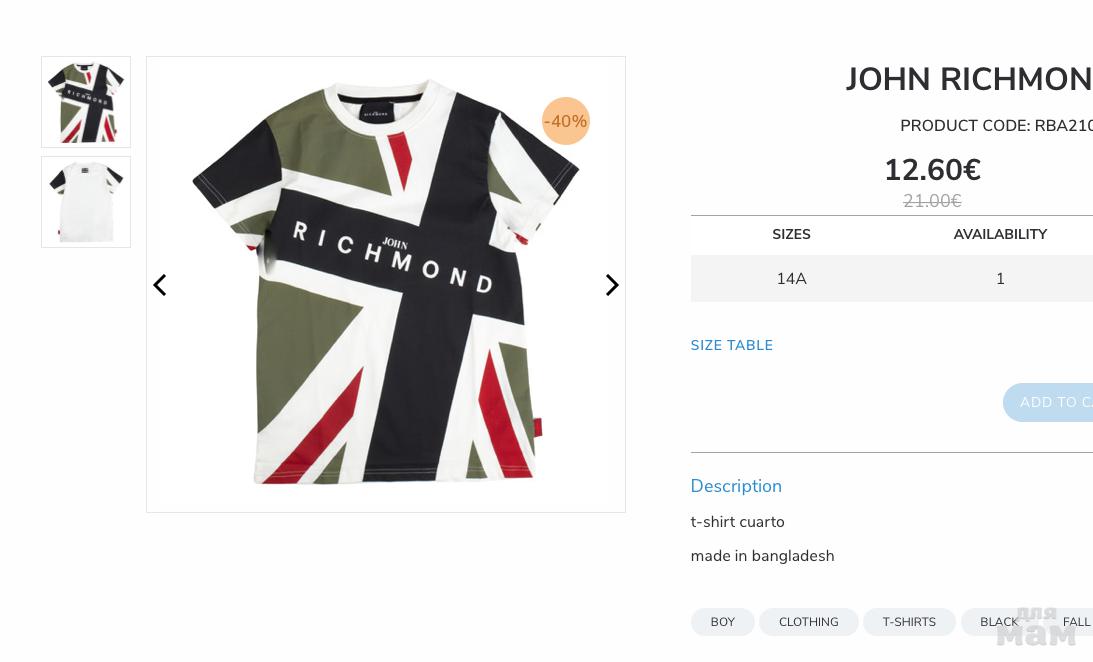Image resolution: width=1093 pixels, height=662 pixels.
Task: Click the JOHN RICHMOND brand title
Action: click(x=968, y=80)
